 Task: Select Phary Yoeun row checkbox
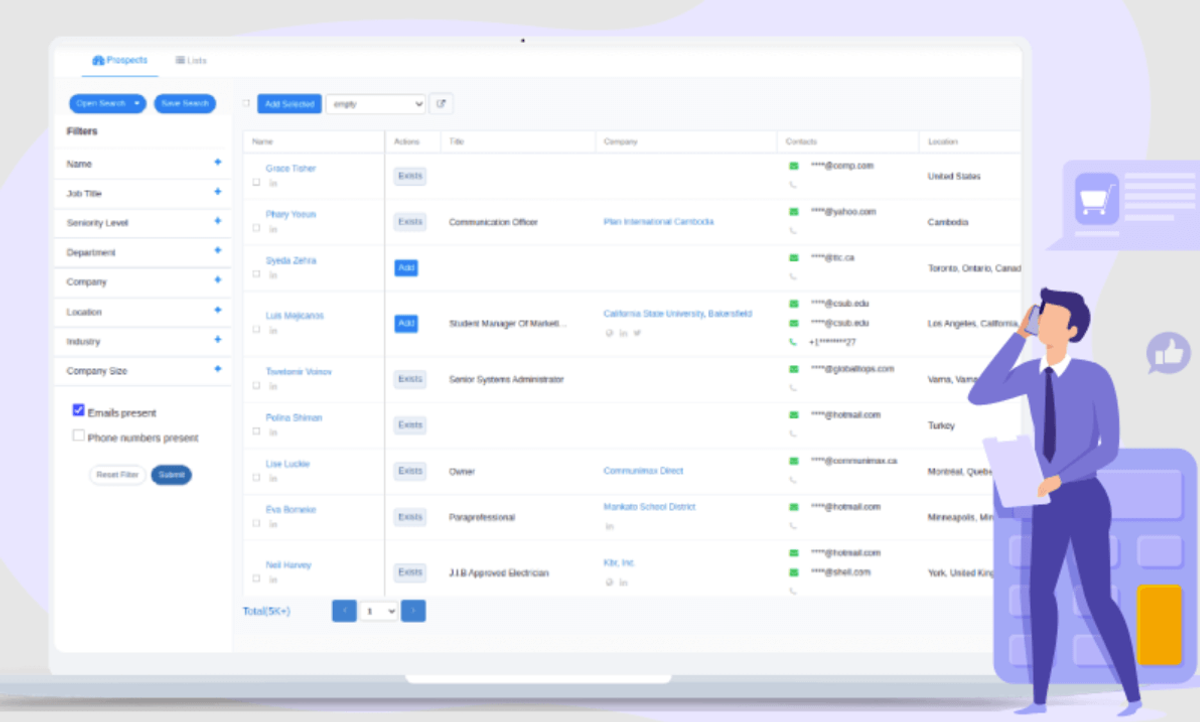pos(256,229)
